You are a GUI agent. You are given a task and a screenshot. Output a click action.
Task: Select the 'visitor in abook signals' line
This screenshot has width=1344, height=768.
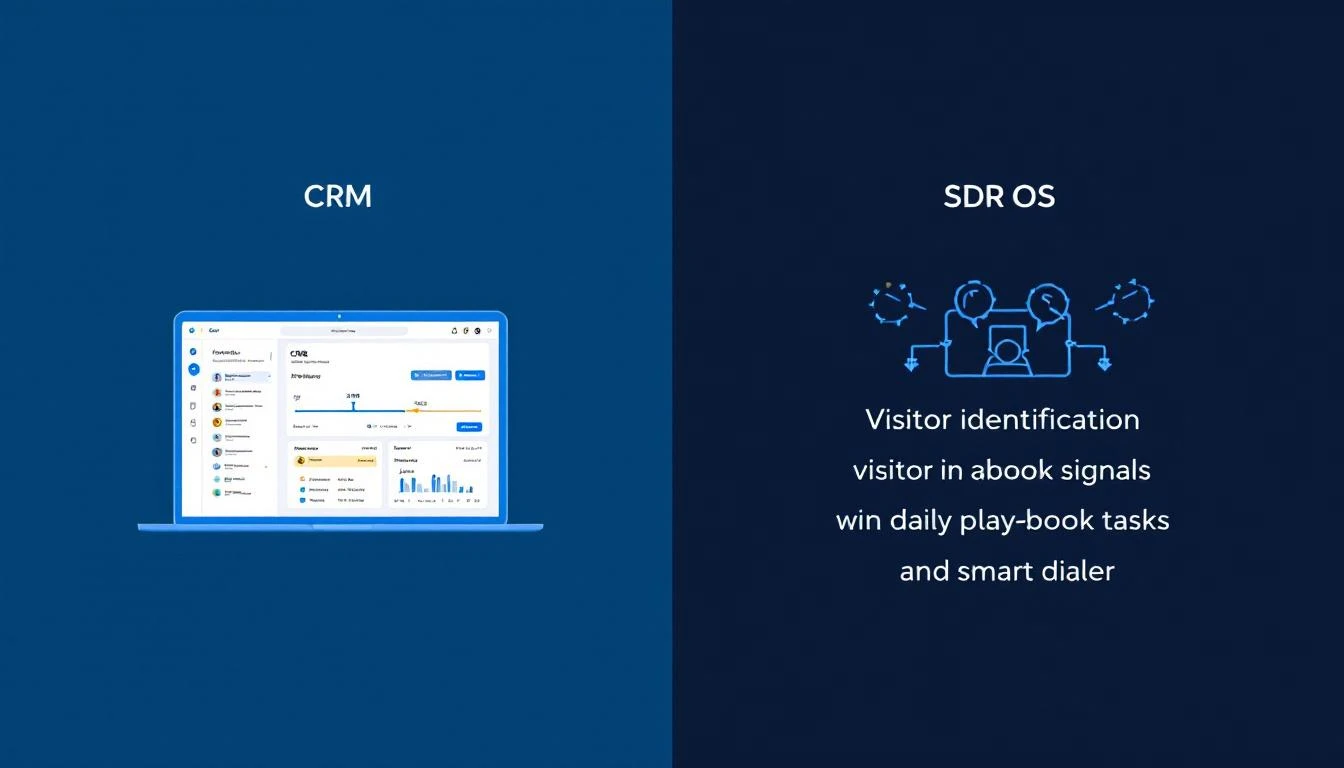(1002, 470)
